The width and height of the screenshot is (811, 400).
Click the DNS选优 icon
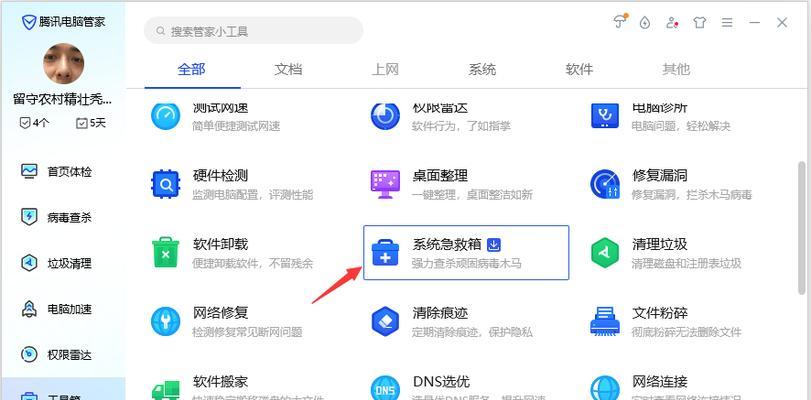click(385, 388)
